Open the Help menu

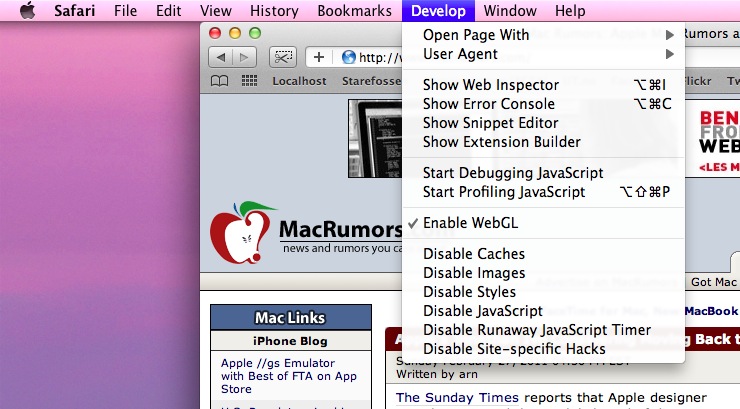pos(570,10)
